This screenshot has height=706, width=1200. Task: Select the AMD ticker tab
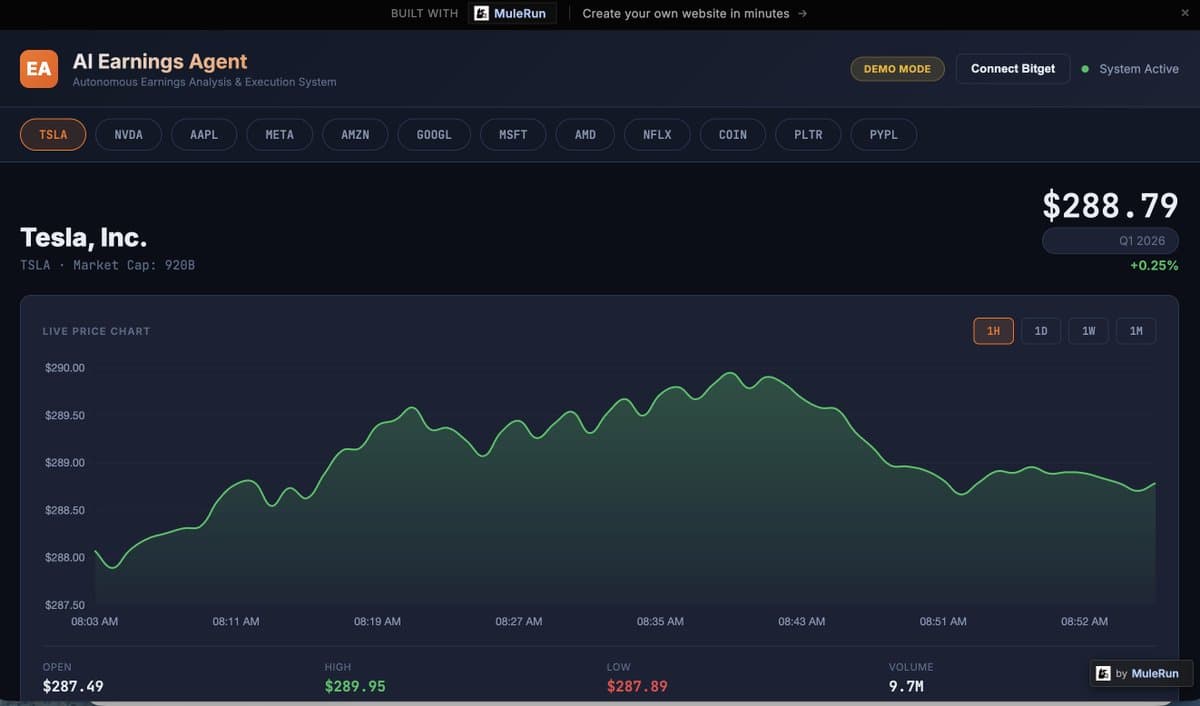click(x=585, y=135)
